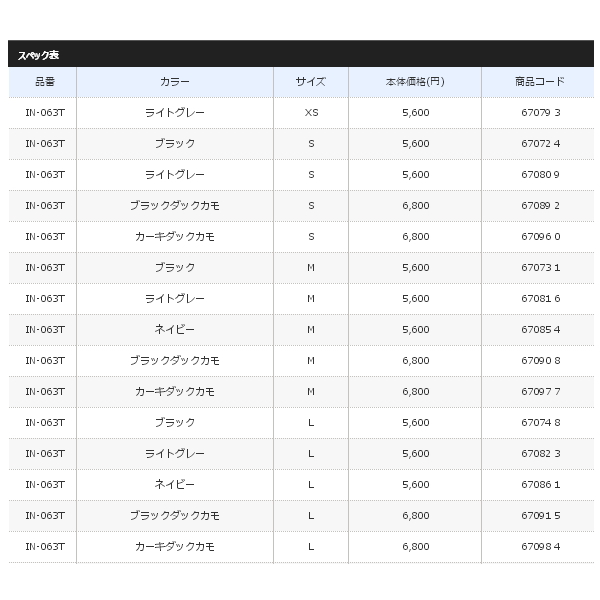Click the スペック表 header bar

point(301,54)
